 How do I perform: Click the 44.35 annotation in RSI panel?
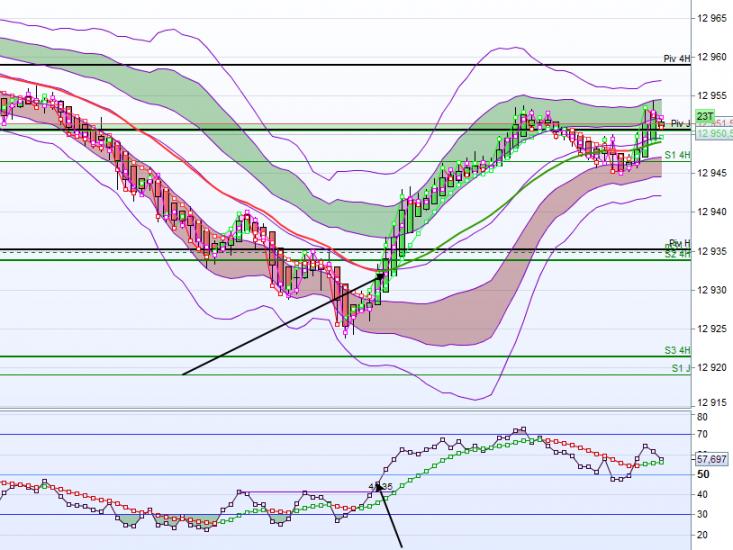click(x=381, y=486)
